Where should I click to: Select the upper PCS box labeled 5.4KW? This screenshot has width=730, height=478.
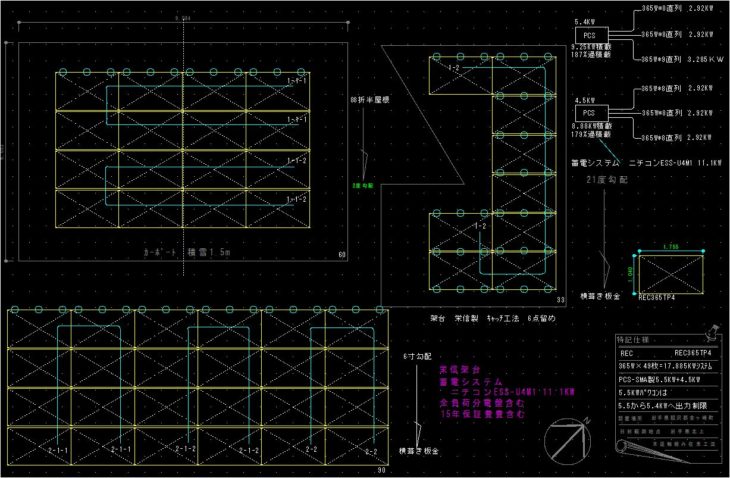[x=589, y=35]
